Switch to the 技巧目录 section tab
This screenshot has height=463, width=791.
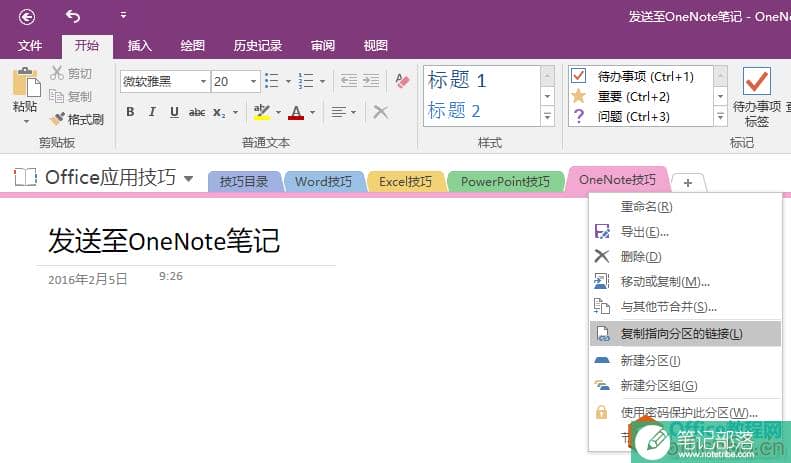pyautogui.click(x=244, y=182)
